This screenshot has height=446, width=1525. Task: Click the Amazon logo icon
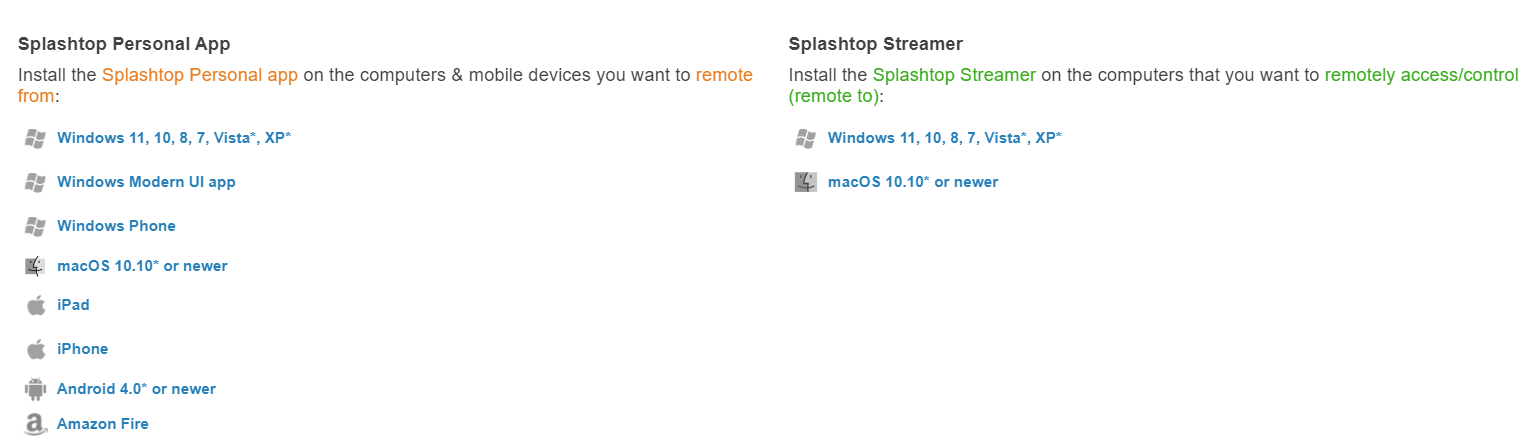(36, 424)
